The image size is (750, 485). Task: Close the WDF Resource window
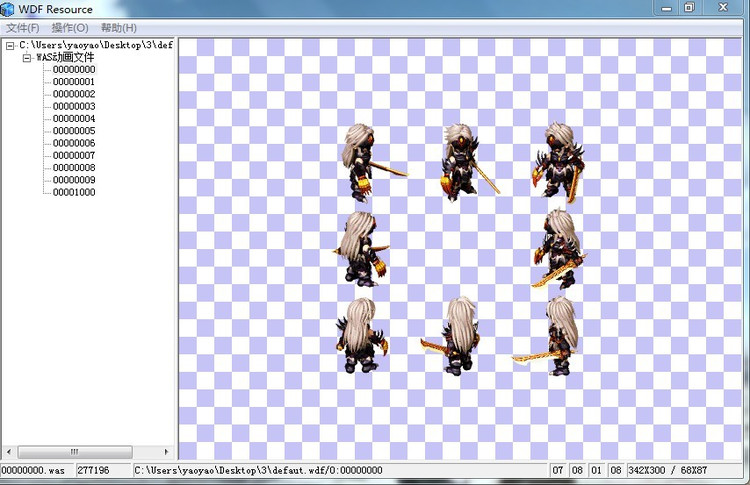tap(726, 8)
